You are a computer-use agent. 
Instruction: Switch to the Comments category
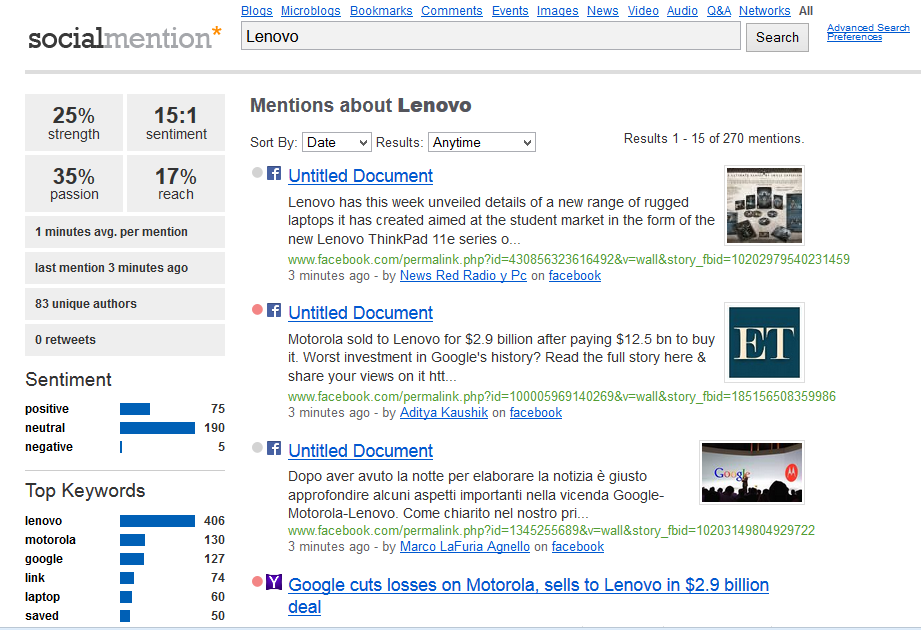click(452, 11)
